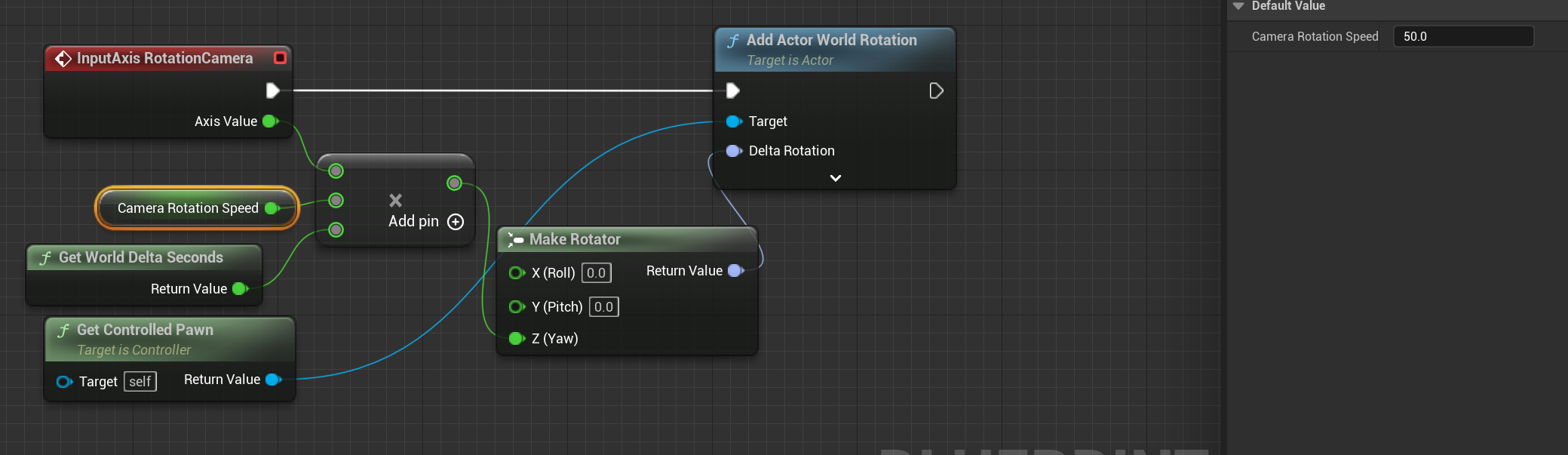Screen dimensions: 1568x455
Task: Select the Camera Rotation Speed variable node
Action: [x=197, y=208]
